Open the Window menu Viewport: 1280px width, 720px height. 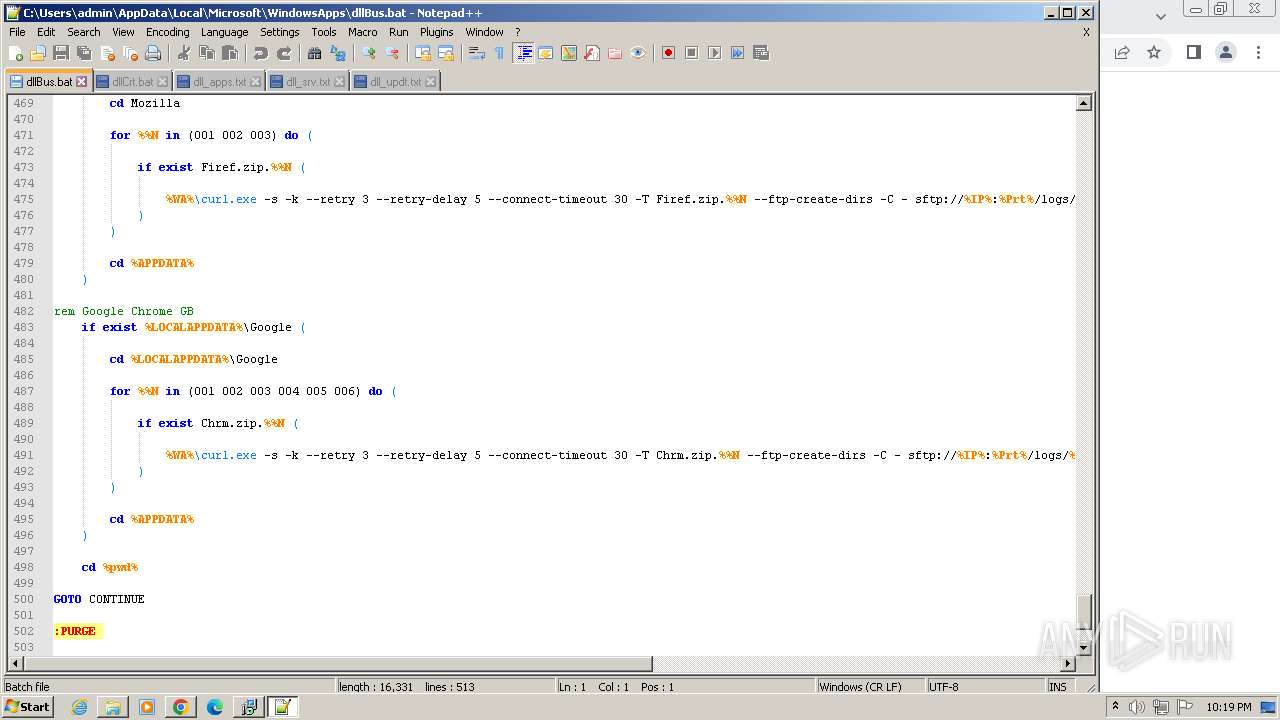484,32
